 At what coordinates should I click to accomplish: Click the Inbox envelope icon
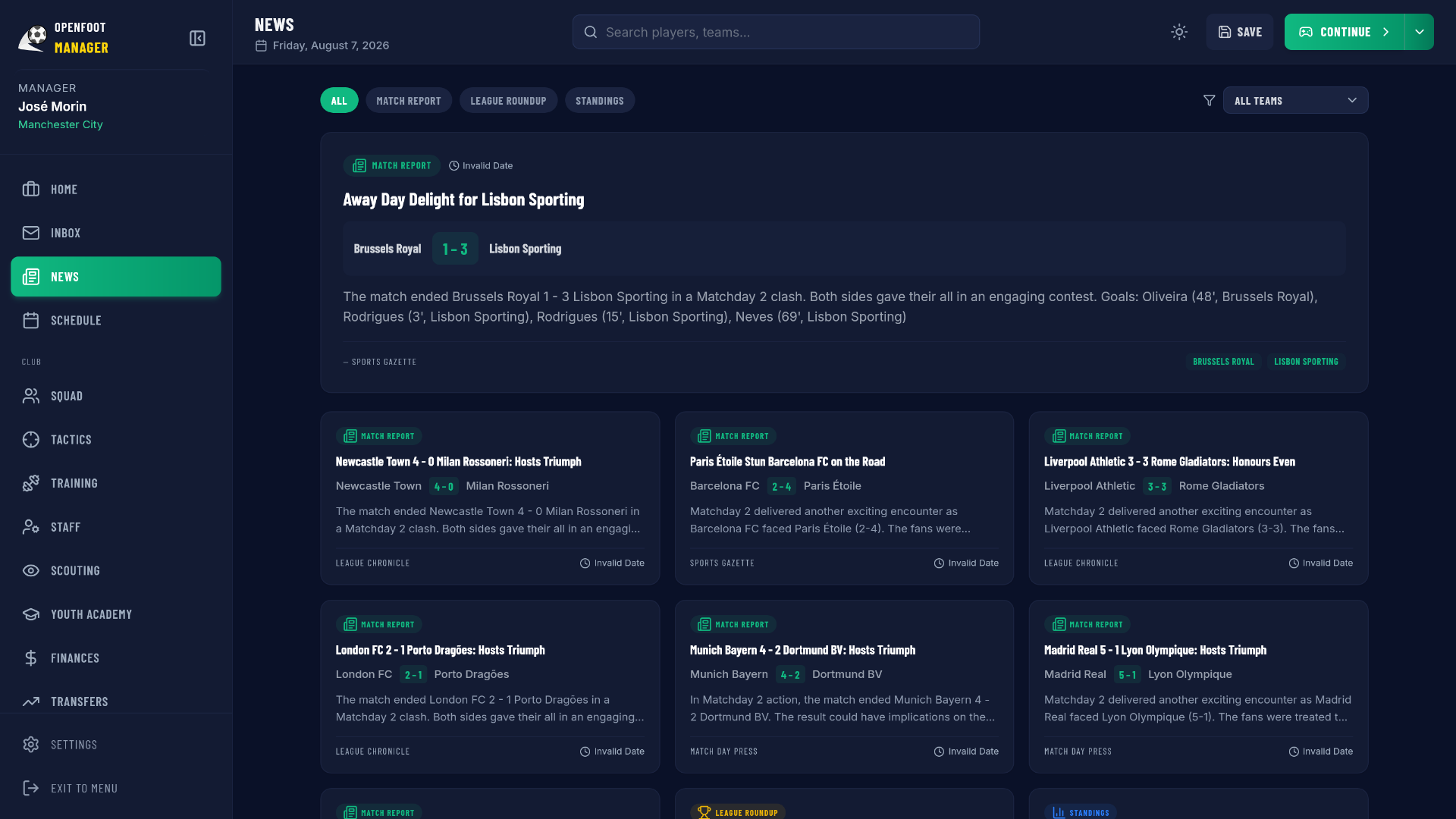coord(31,234)
